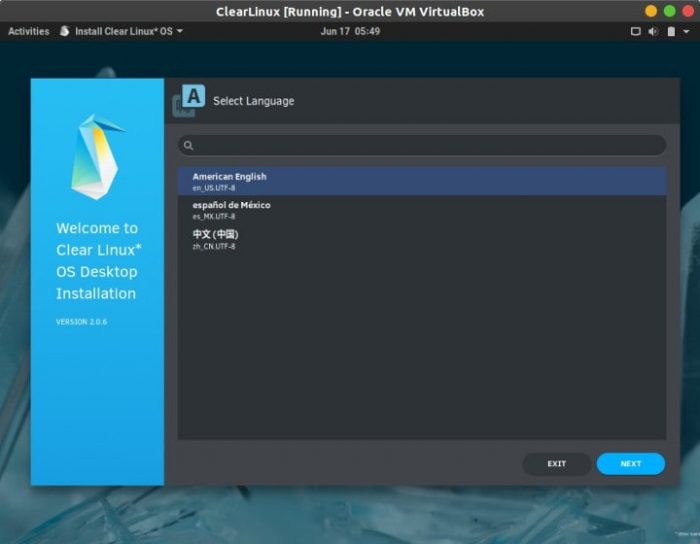Close the VirtualBox window

click(688, 11)
